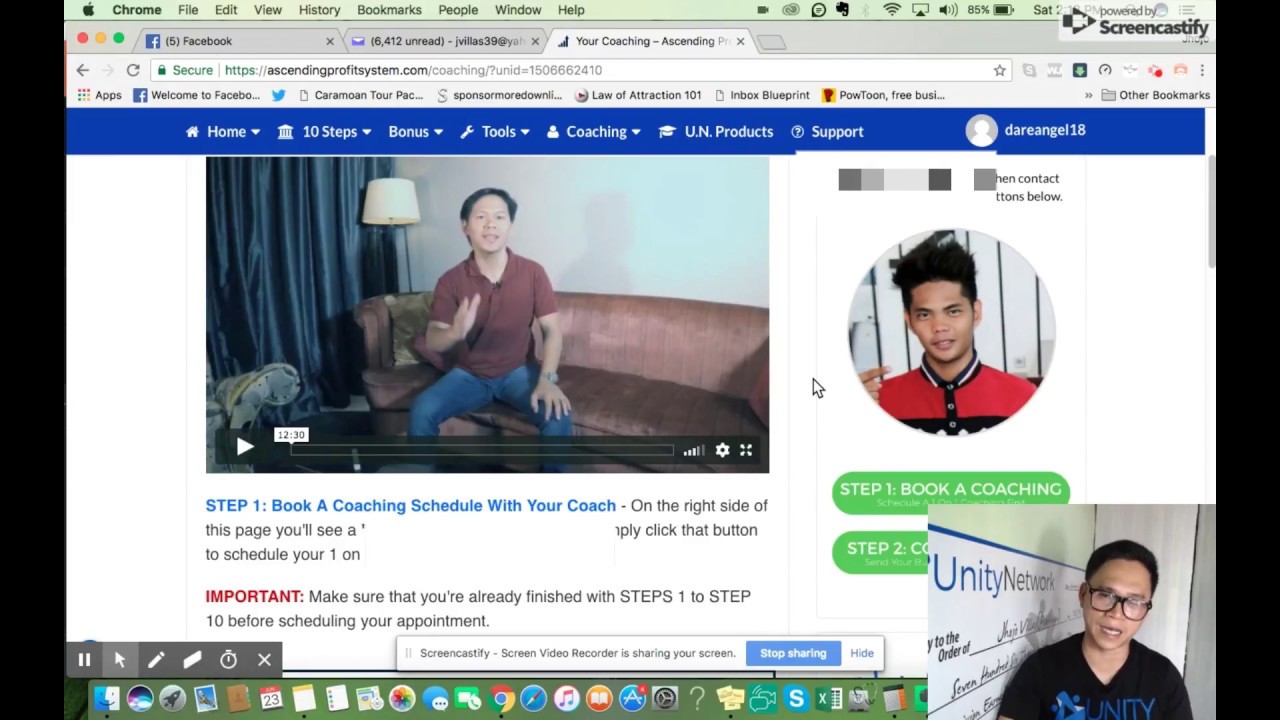Select the Screencastify pen tool
1280x720 pixels.
pos(156,660)
